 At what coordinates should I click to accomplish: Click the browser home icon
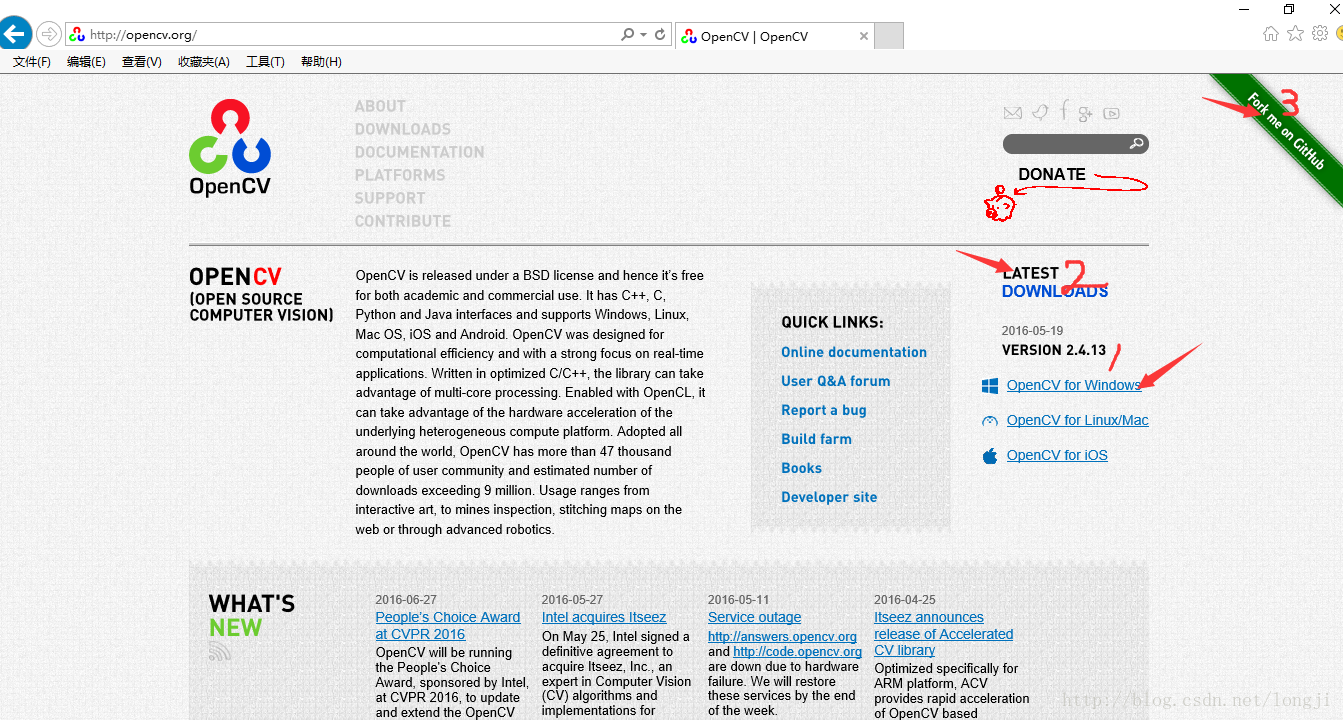[x=1271, y=33]
